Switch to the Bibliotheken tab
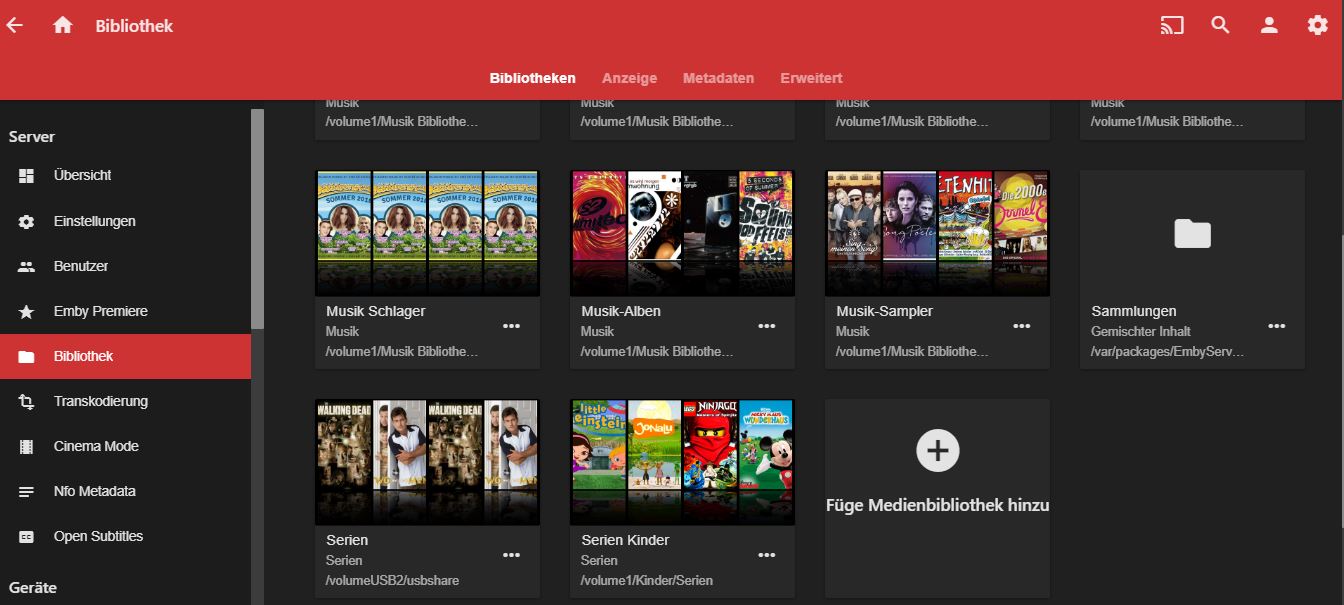The image size is (1344, 605). (532, 78)
